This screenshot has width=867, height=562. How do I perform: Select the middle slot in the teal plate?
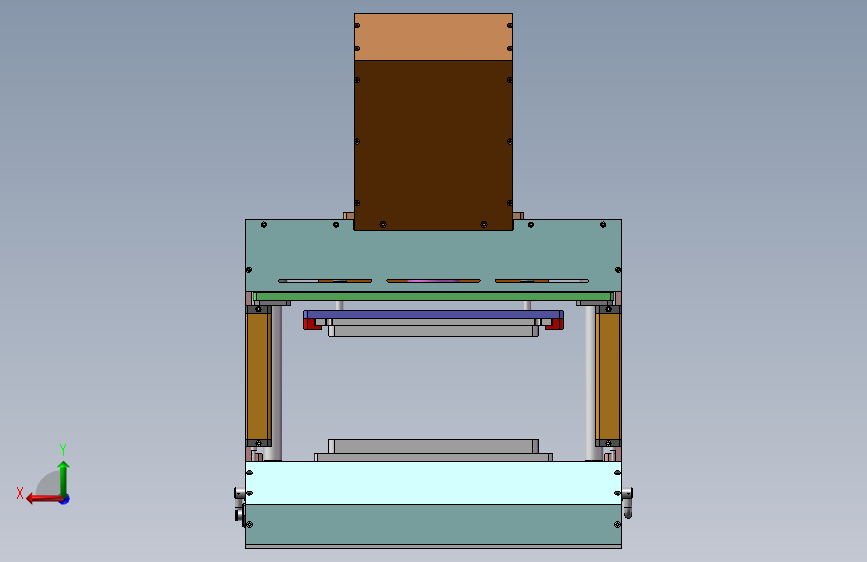click(x=433, y=281)
